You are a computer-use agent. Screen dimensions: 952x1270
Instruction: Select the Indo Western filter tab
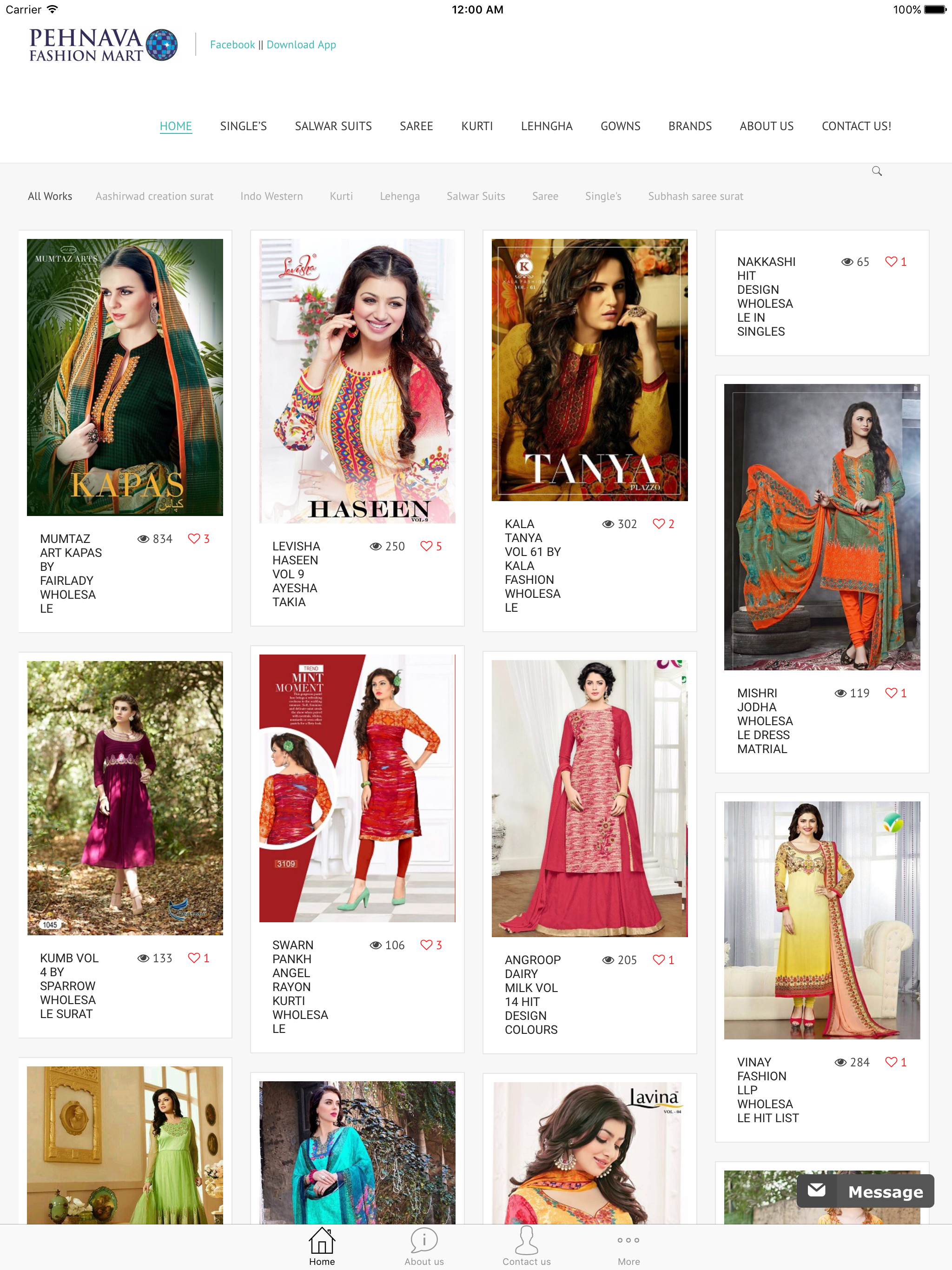click(x=271, y=196)
